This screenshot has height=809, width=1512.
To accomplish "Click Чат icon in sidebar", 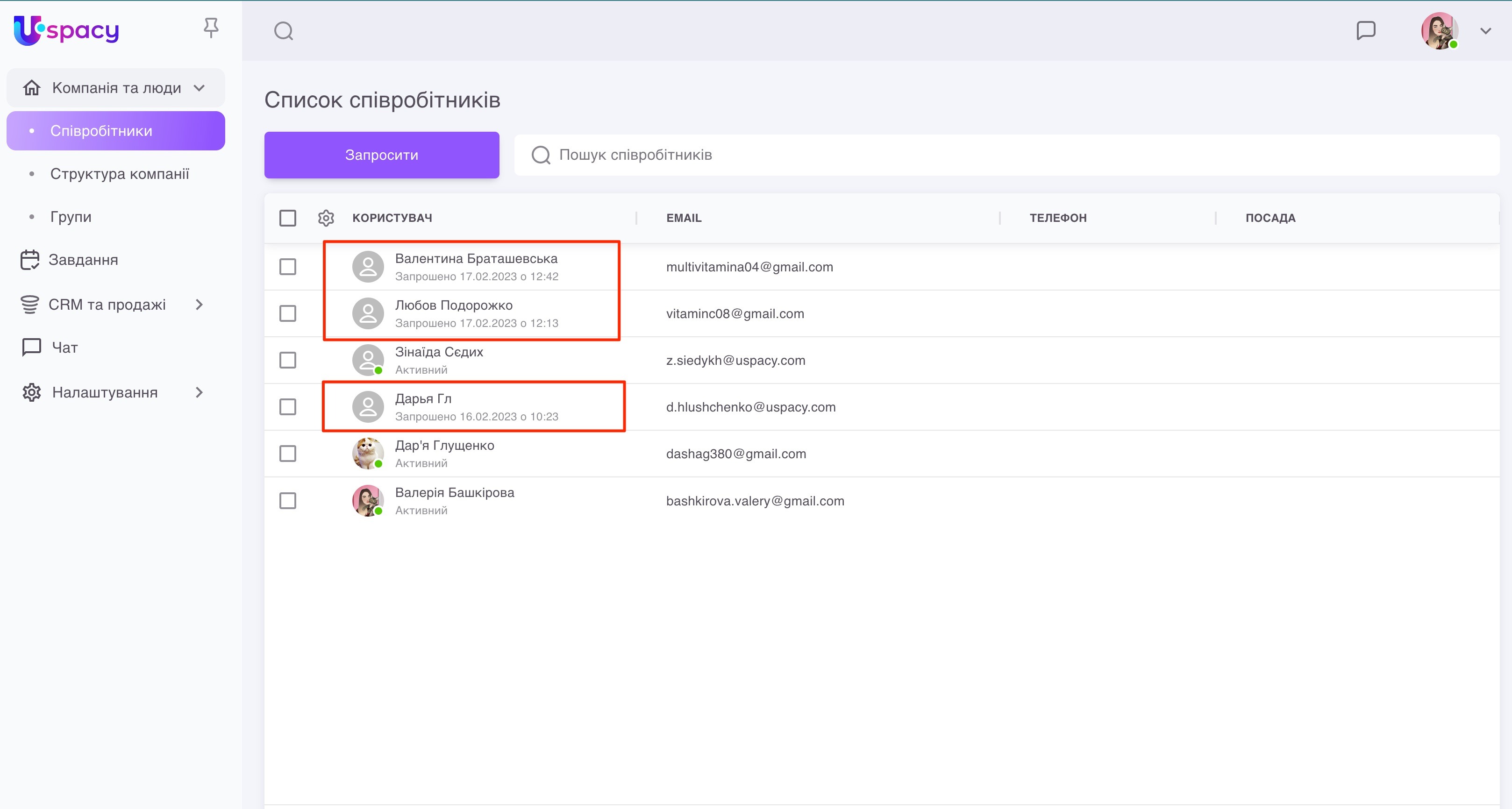I will point(31,348).
